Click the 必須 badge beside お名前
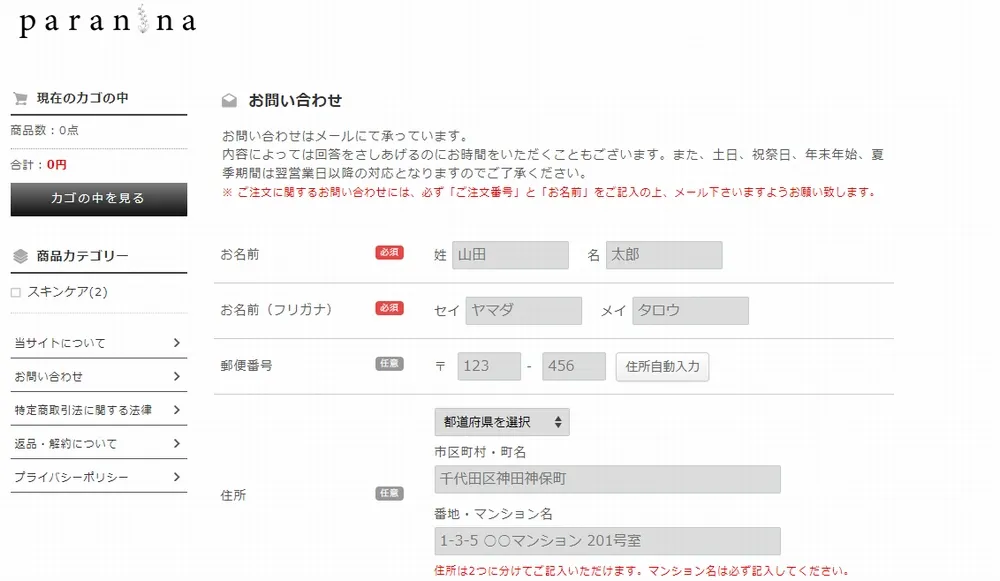 click(x=389, y=253)
